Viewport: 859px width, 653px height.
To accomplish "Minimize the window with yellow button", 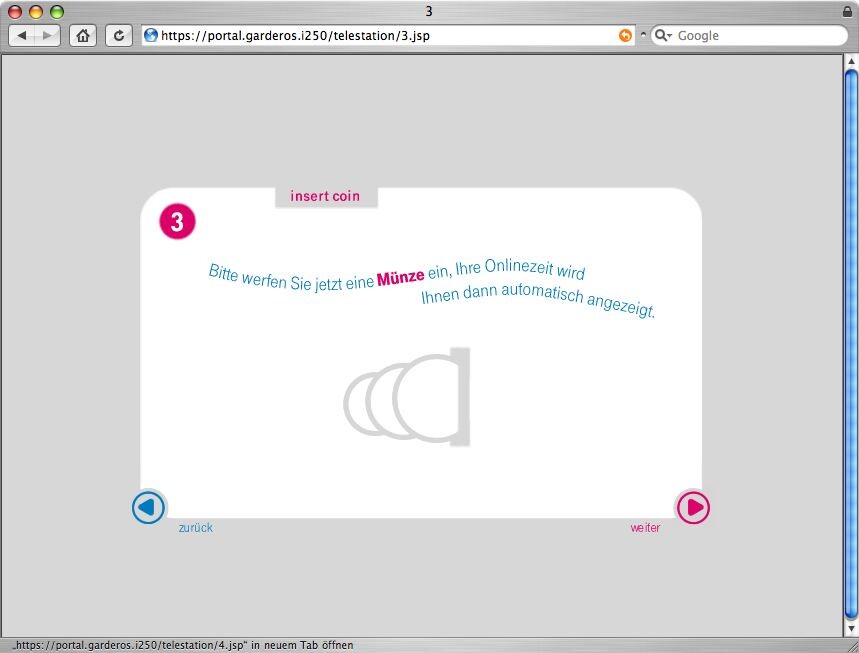I will [x=36, y=12].
